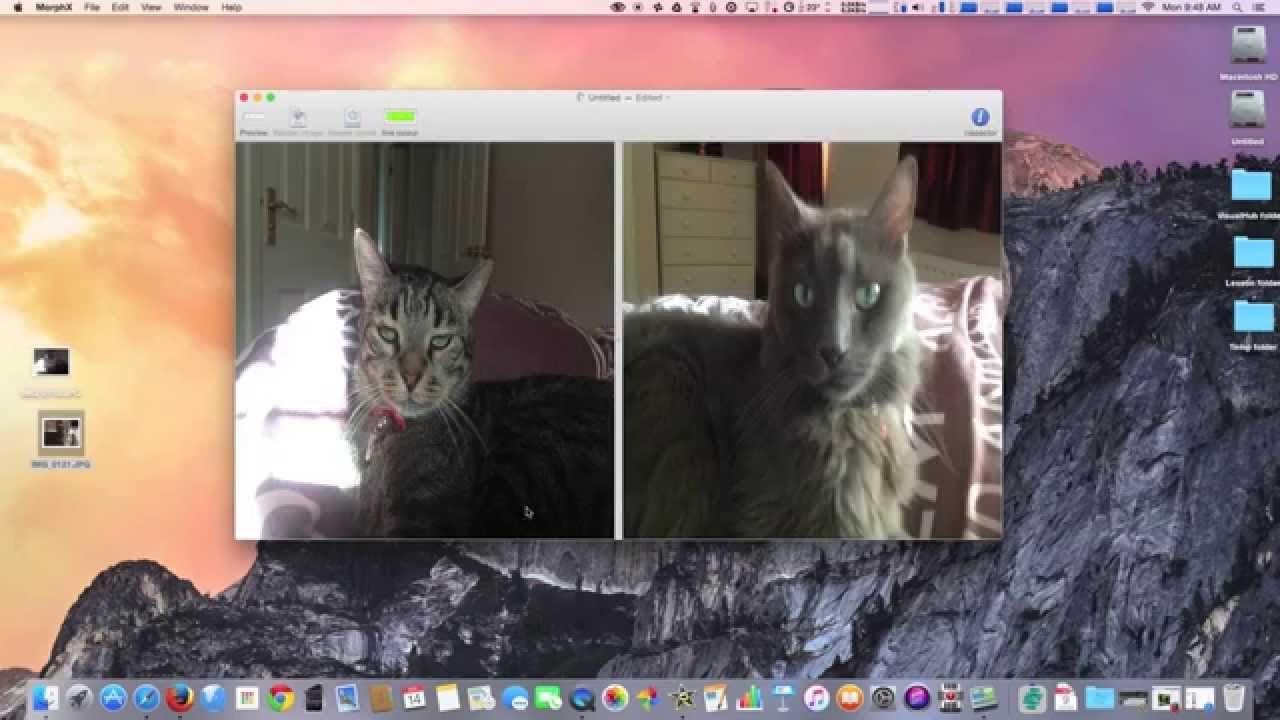
Task: Open the View menu
Action: pos(151,7)
